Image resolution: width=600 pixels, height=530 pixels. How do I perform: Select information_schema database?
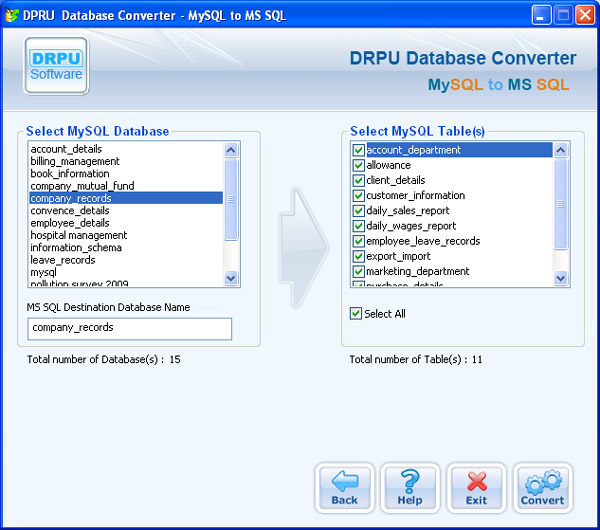pos(126,248)
